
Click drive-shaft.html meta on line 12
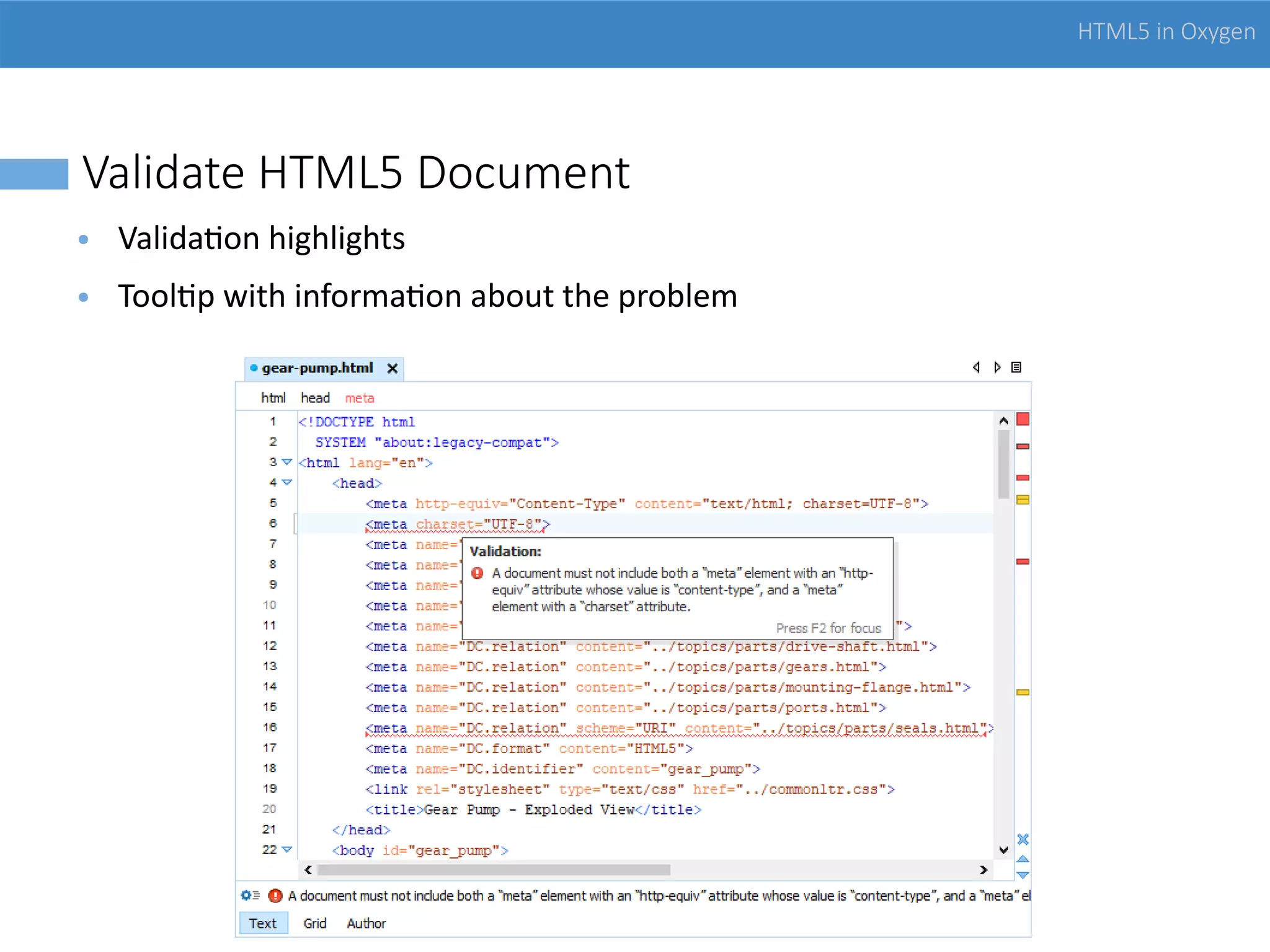click(651, 646)
